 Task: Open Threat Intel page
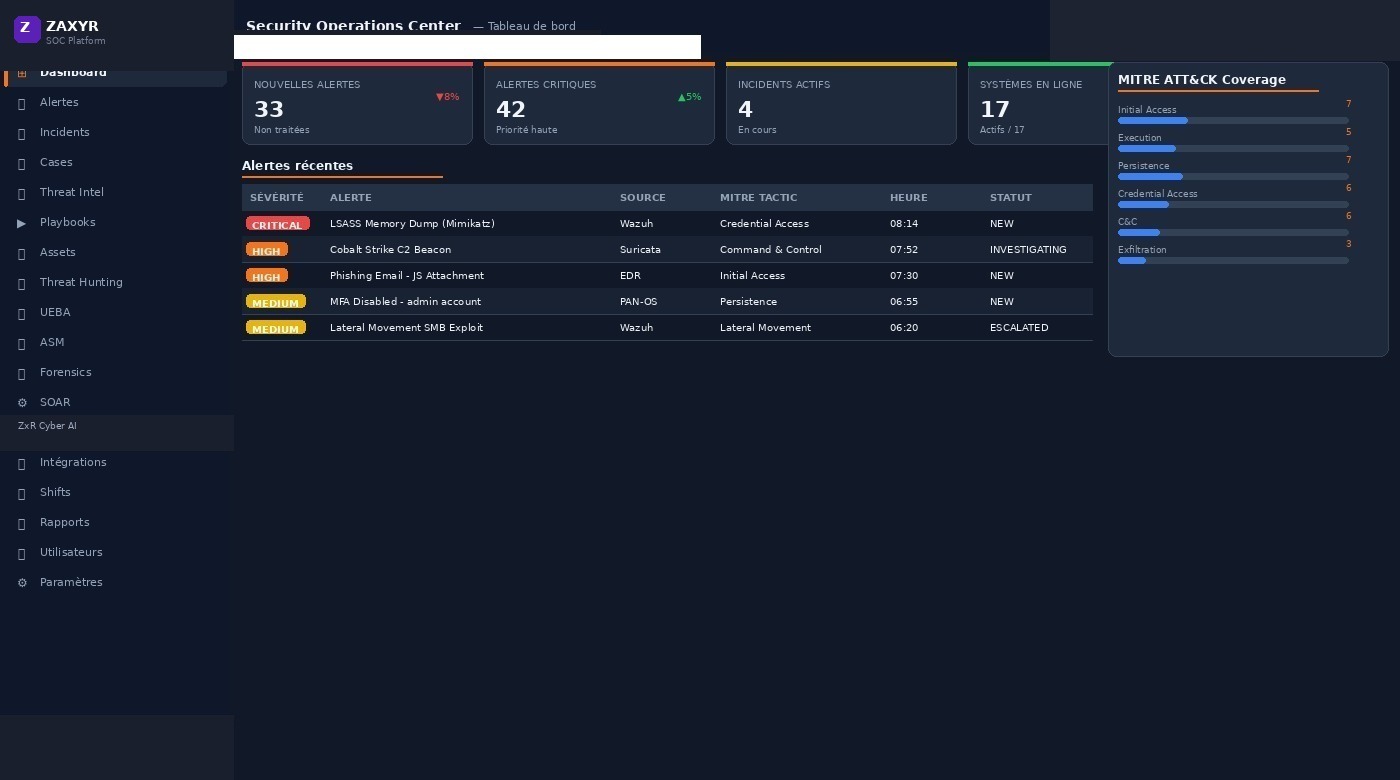72,192
